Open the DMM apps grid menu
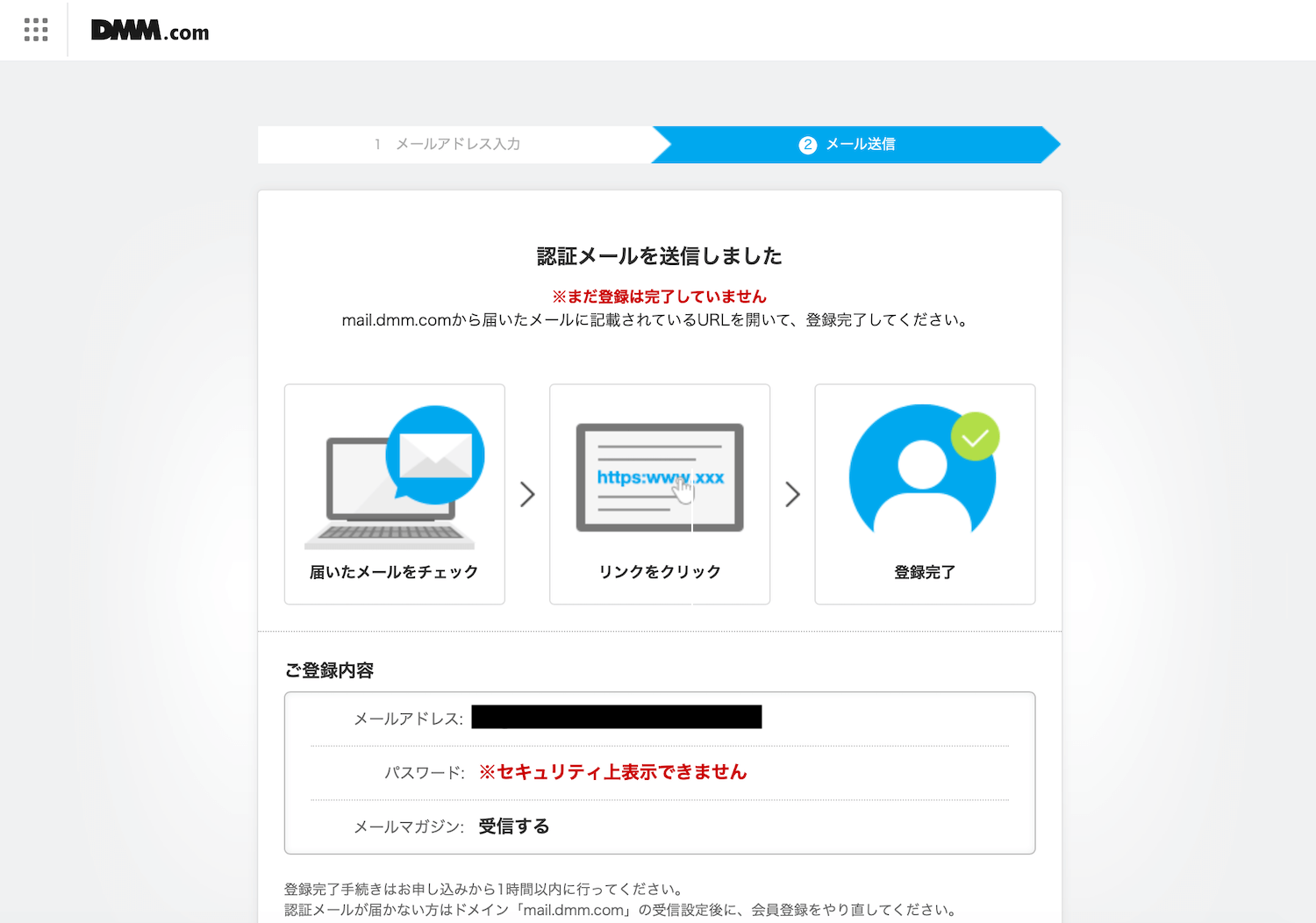Viewport: 1316px width, 923px height. (35, 29)
